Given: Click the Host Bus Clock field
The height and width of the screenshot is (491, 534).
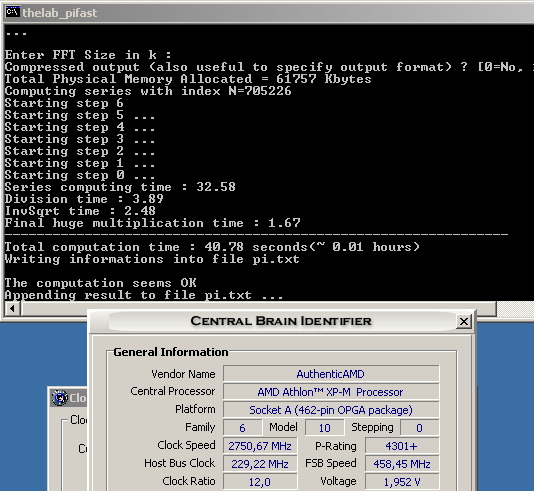Looking at the screenshot, I should [260, 464].
